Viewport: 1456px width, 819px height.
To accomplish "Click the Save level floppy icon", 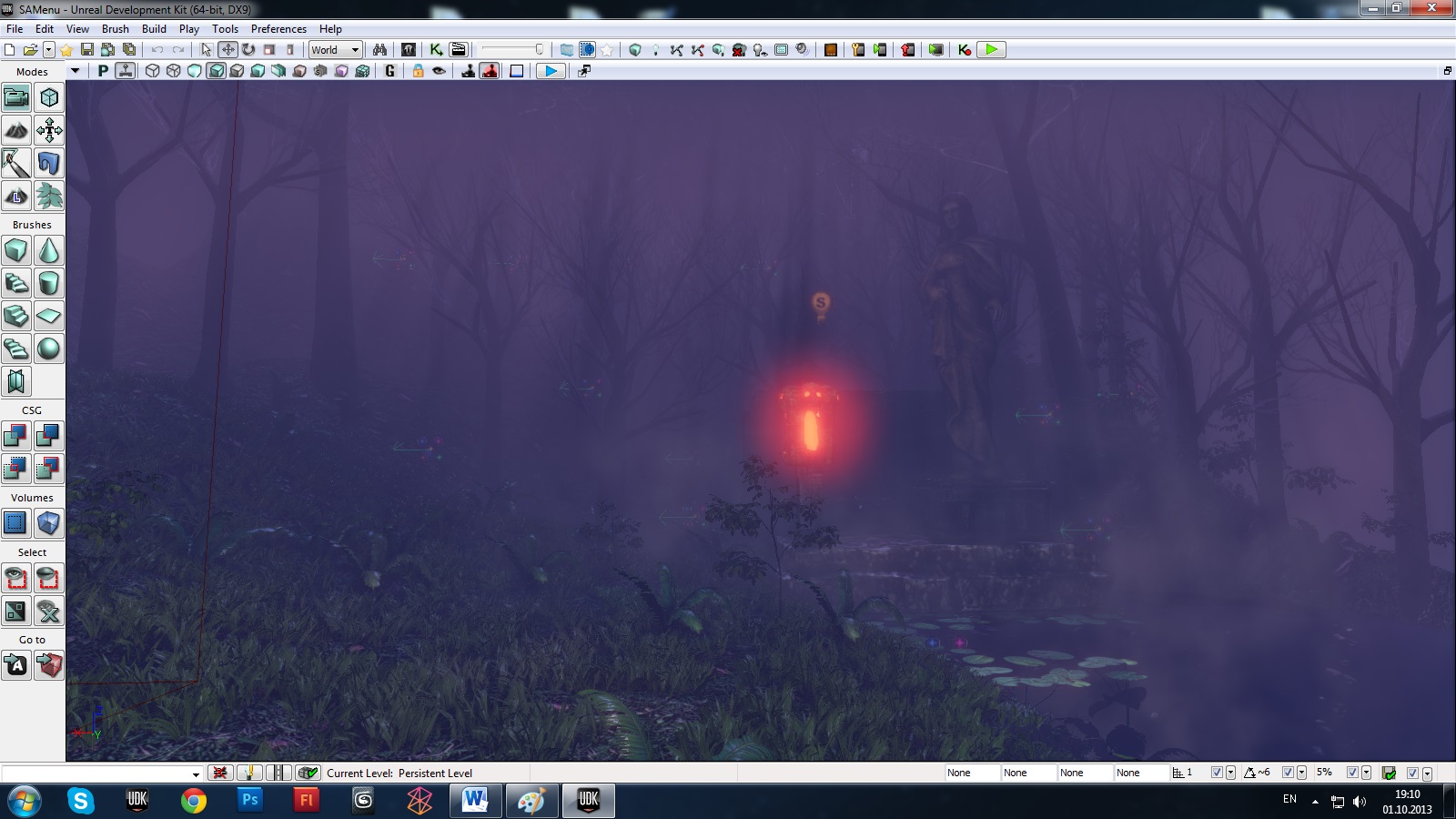I will tap(87, 50).
